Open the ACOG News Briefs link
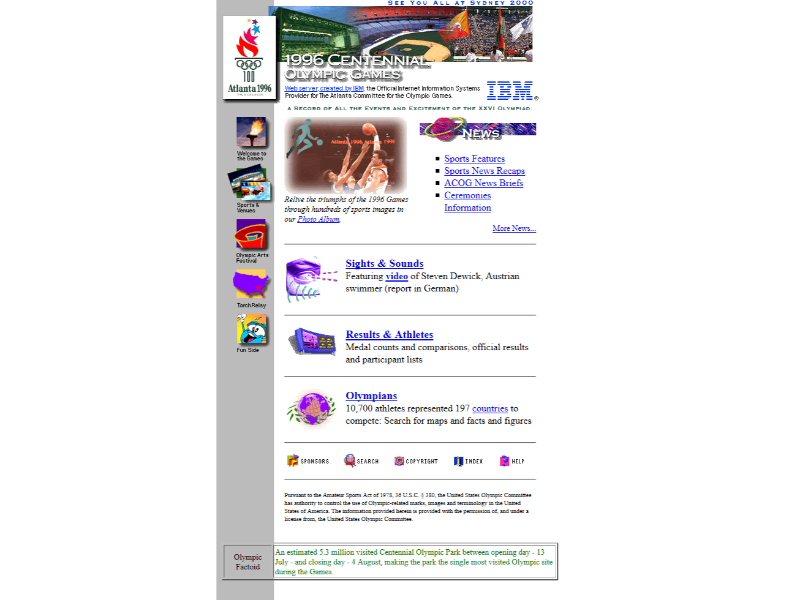The image size is (800, 600). 483,183
